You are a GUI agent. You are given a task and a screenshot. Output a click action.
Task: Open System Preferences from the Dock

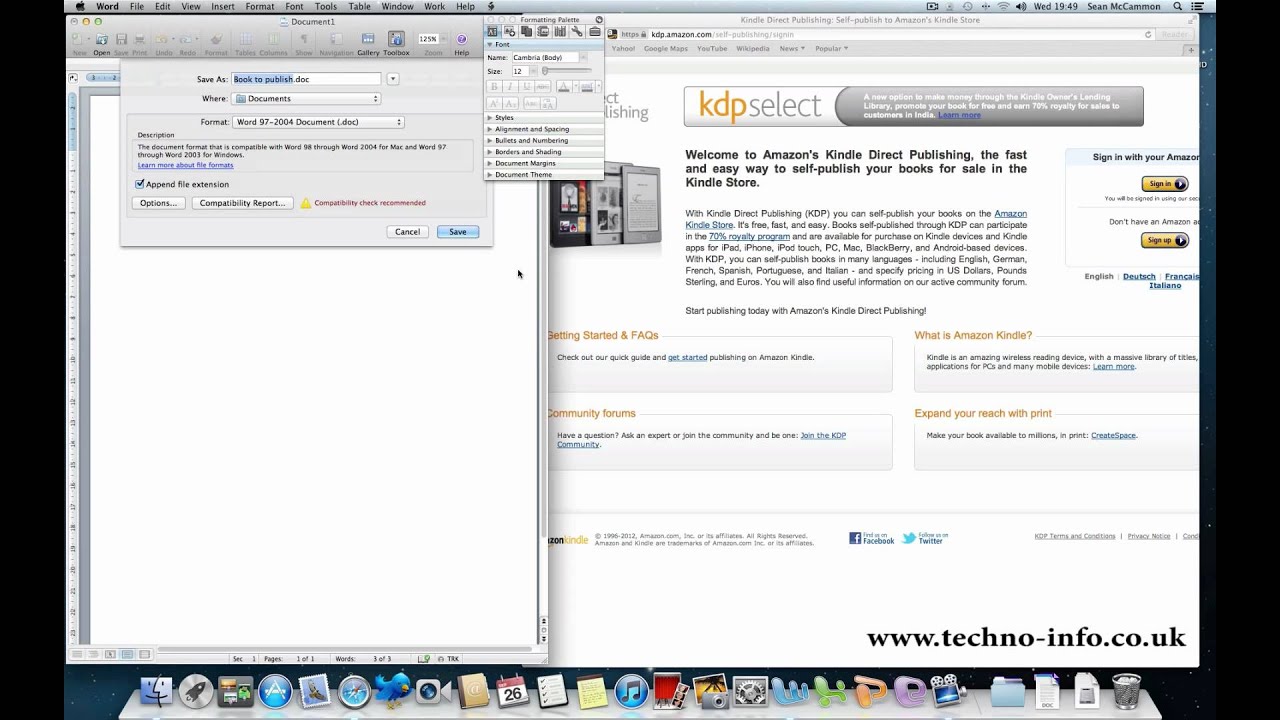[749, 691]
